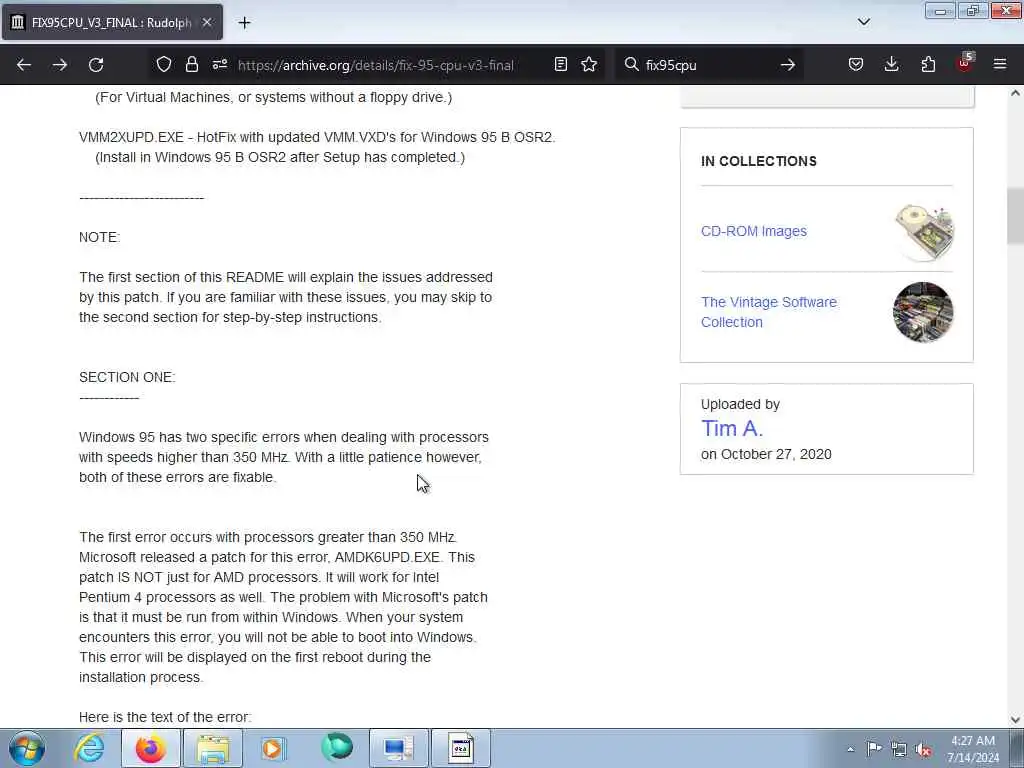Click the 'NOTE:' line in the README
This screenshot has width=1024, height=768.
[x=100, y=238]
